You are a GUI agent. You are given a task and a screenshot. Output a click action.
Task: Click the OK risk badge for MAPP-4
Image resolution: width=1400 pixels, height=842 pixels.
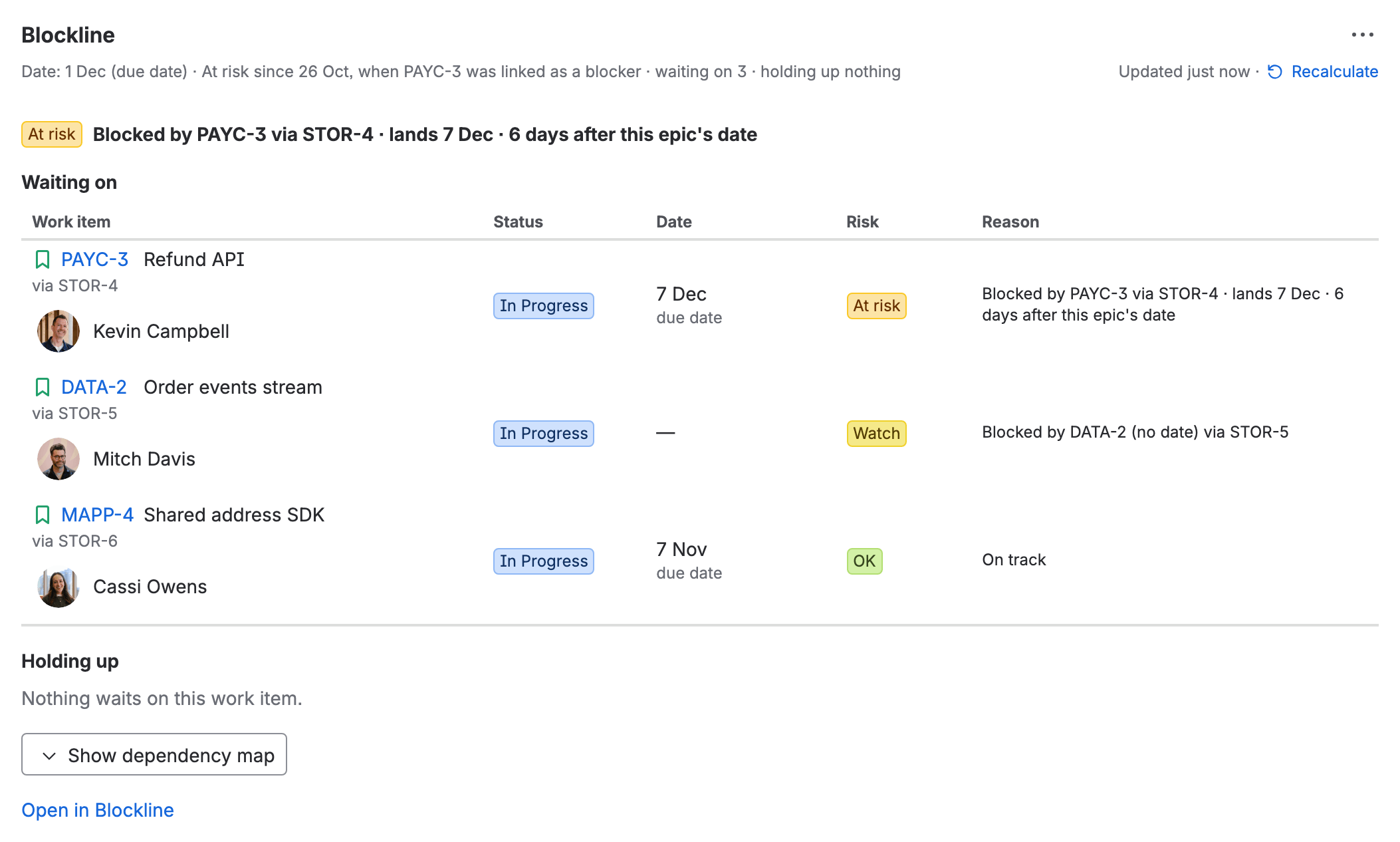coord(865,561)
